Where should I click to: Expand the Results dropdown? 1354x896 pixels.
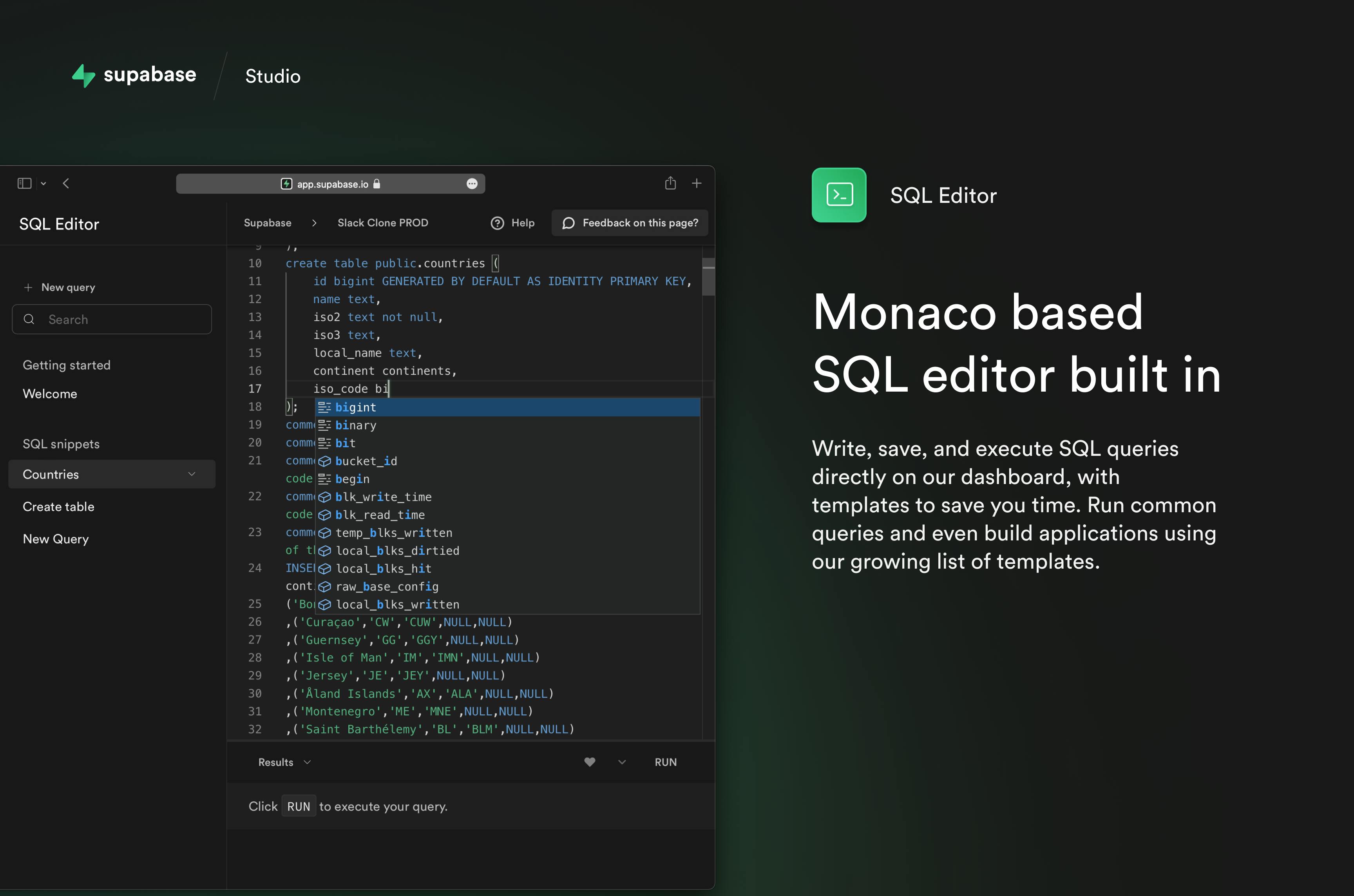coord(285,762)
